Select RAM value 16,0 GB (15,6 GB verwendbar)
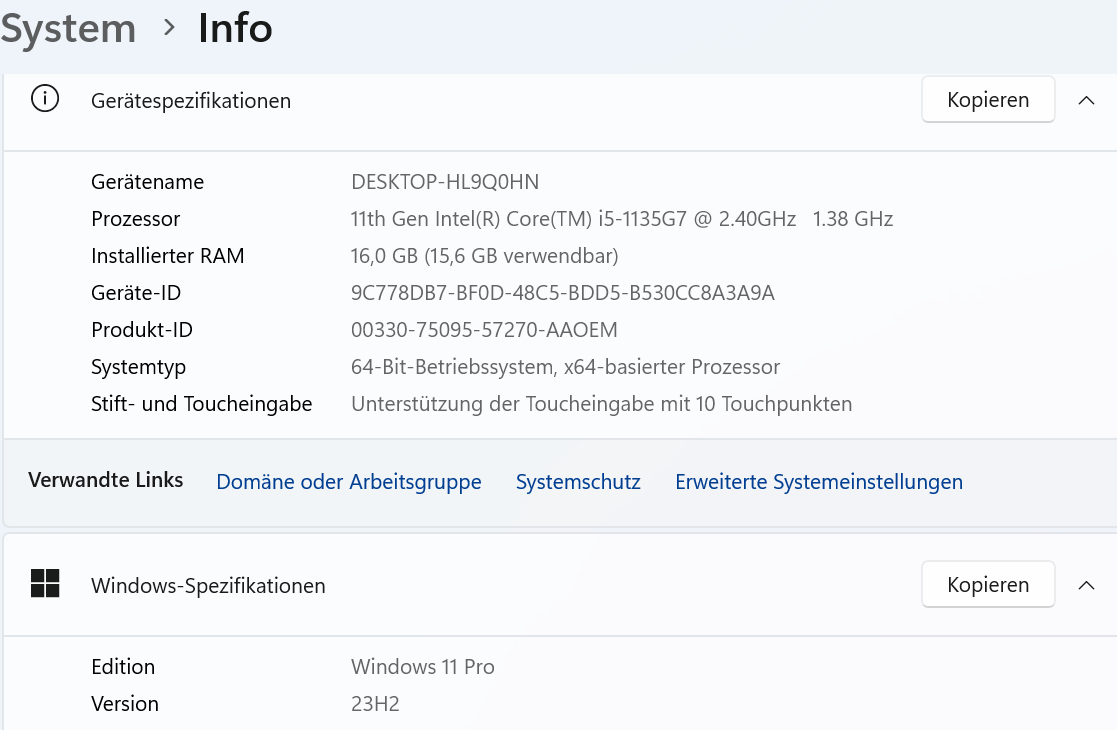Image resolution: width=1117 pixels, height=730 pixels. click(484, 256)
